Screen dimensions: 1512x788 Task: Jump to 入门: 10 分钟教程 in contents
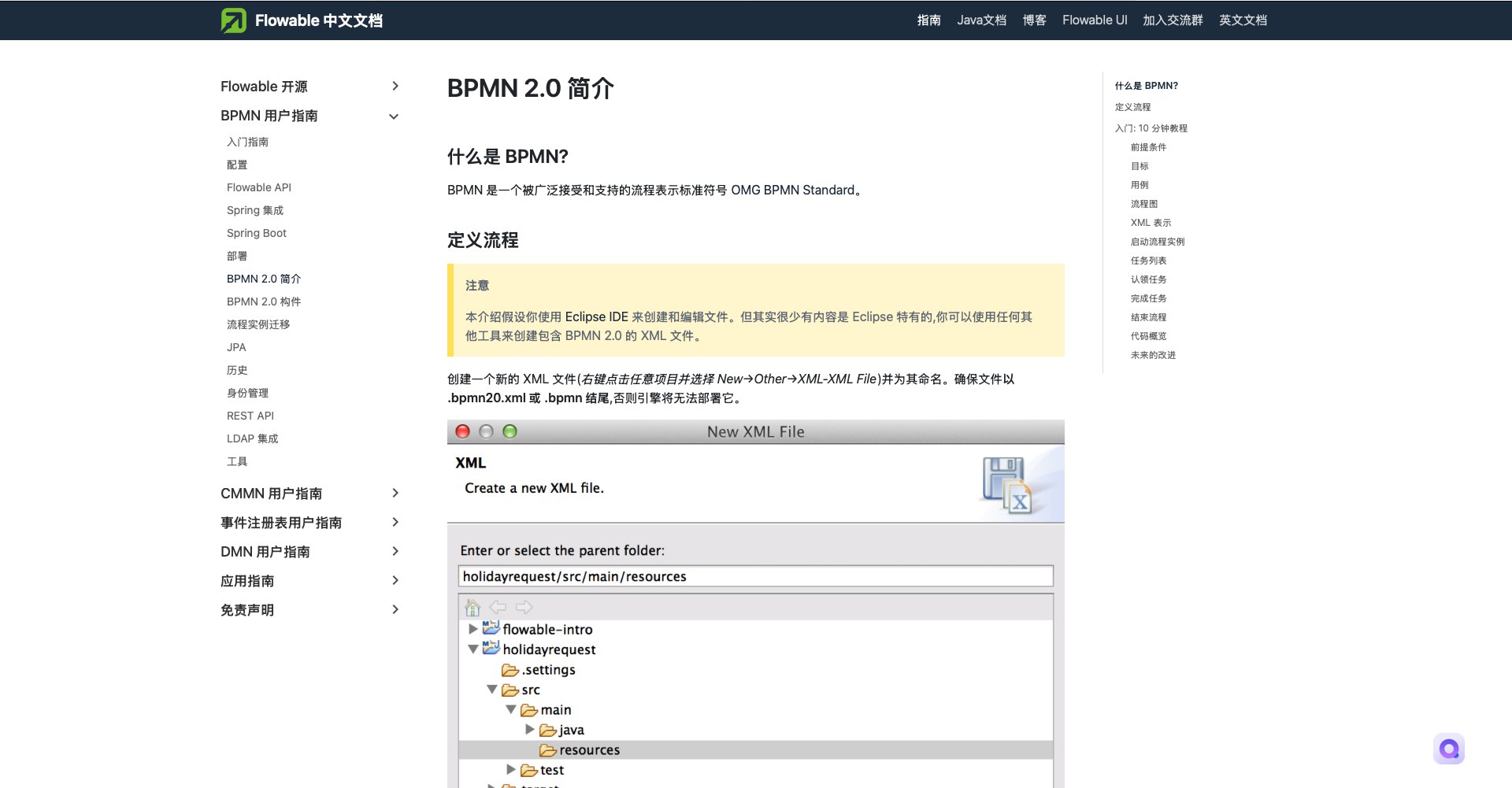pyautogui.click(x=1151, y=128)
